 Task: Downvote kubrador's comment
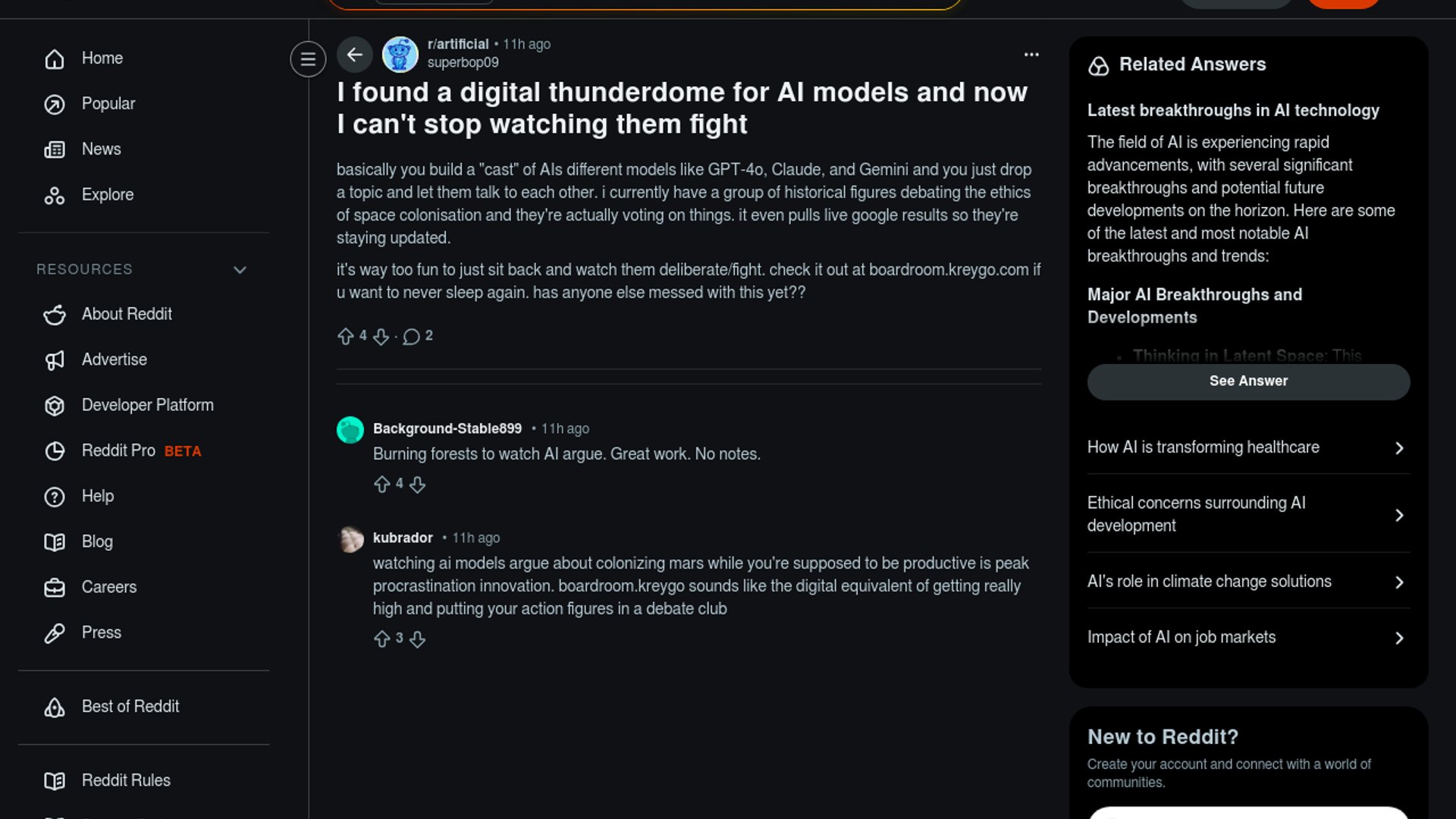[x=417, y=639]
